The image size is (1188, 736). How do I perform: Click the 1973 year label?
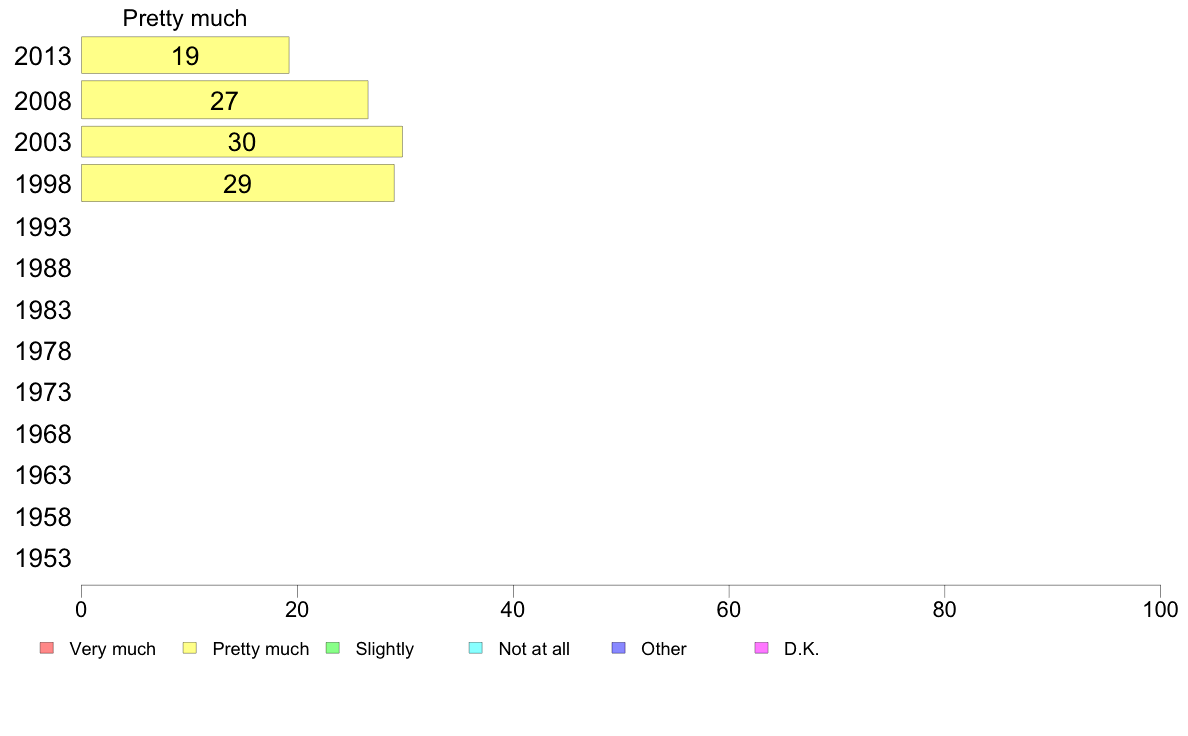click(x=43, y=393)
